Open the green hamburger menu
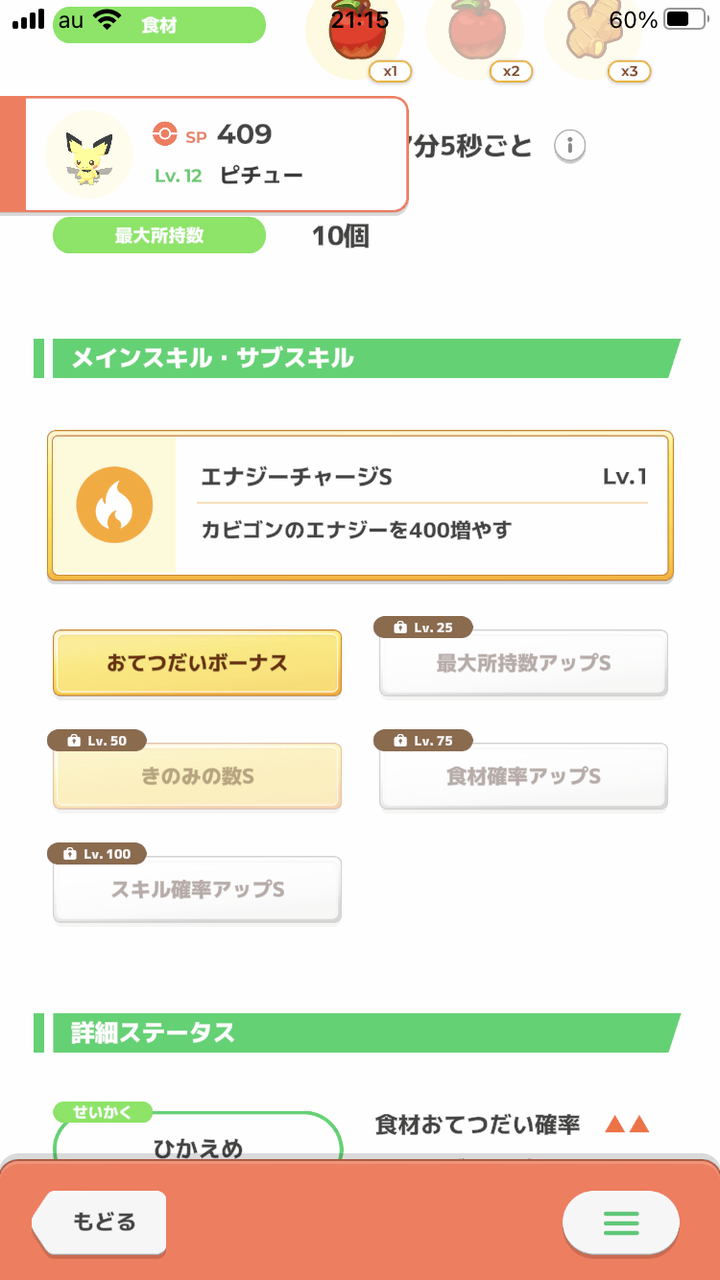Image resolution: width=720 pixels, height=1280 pixels. (x=620, y=1222)
